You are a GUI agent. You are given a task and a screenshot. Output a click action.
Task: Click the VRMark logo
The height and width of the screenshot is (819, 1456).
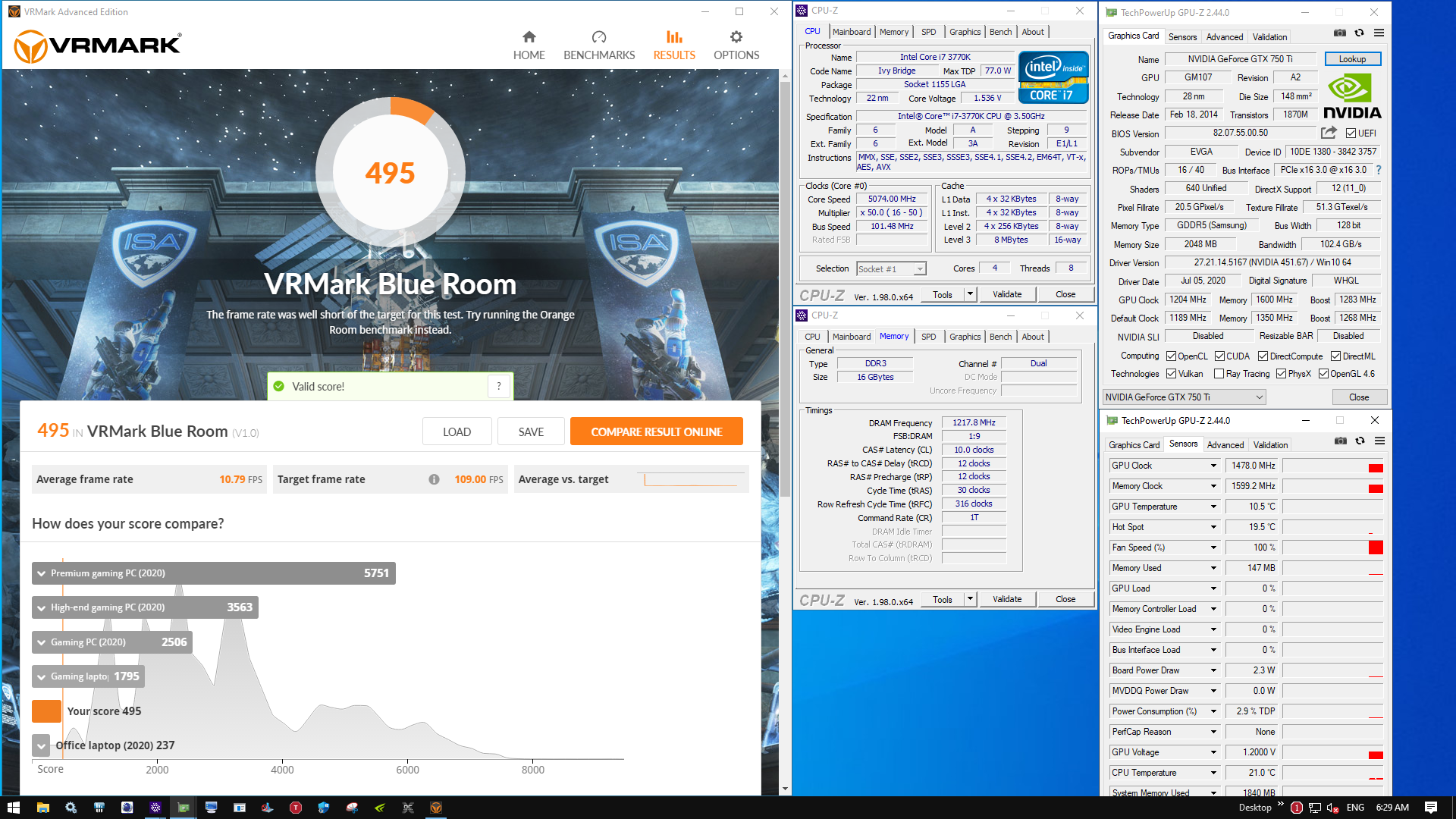click(x=98, y=45)
